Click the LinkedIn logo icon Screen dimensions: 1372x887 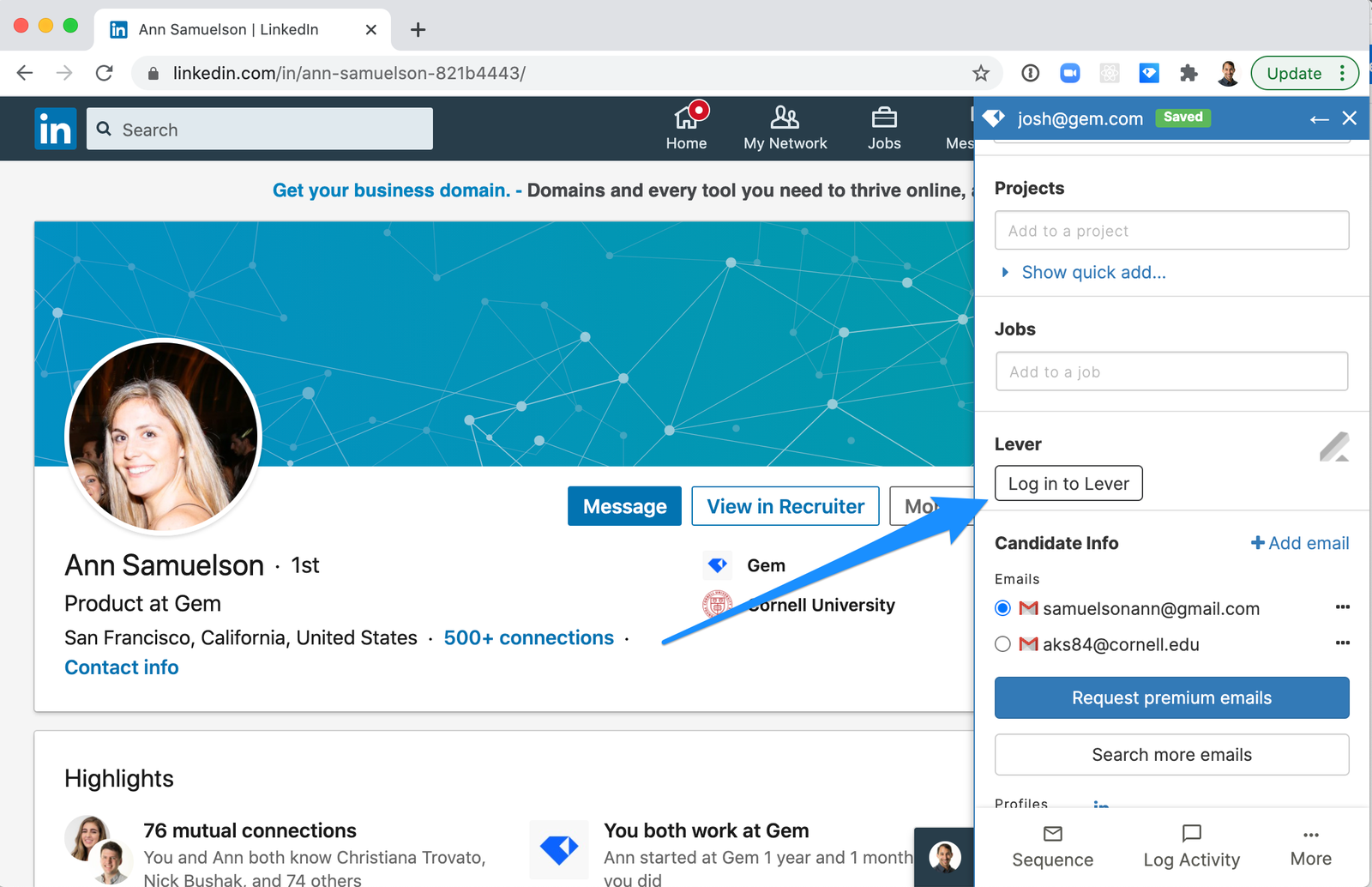(56, 129)
